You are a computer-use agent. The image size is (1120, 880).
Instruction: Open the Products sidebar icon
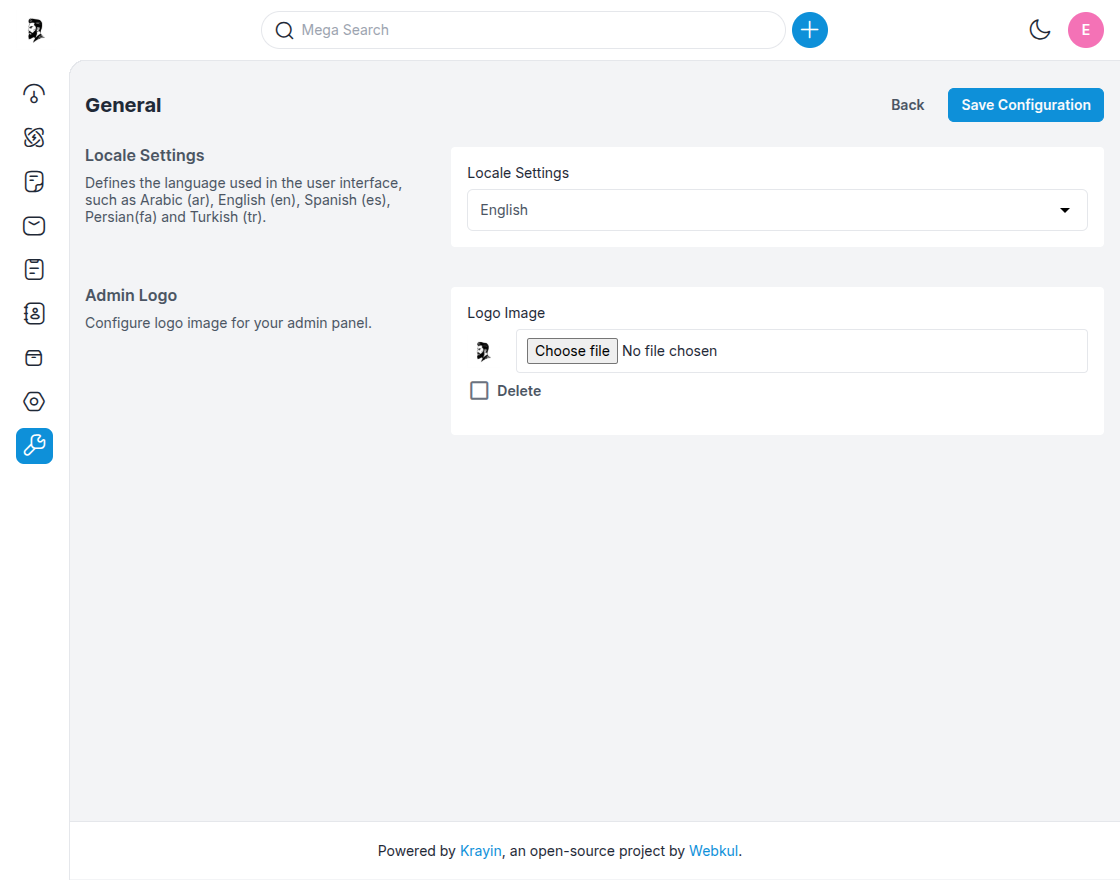[34, 358]
